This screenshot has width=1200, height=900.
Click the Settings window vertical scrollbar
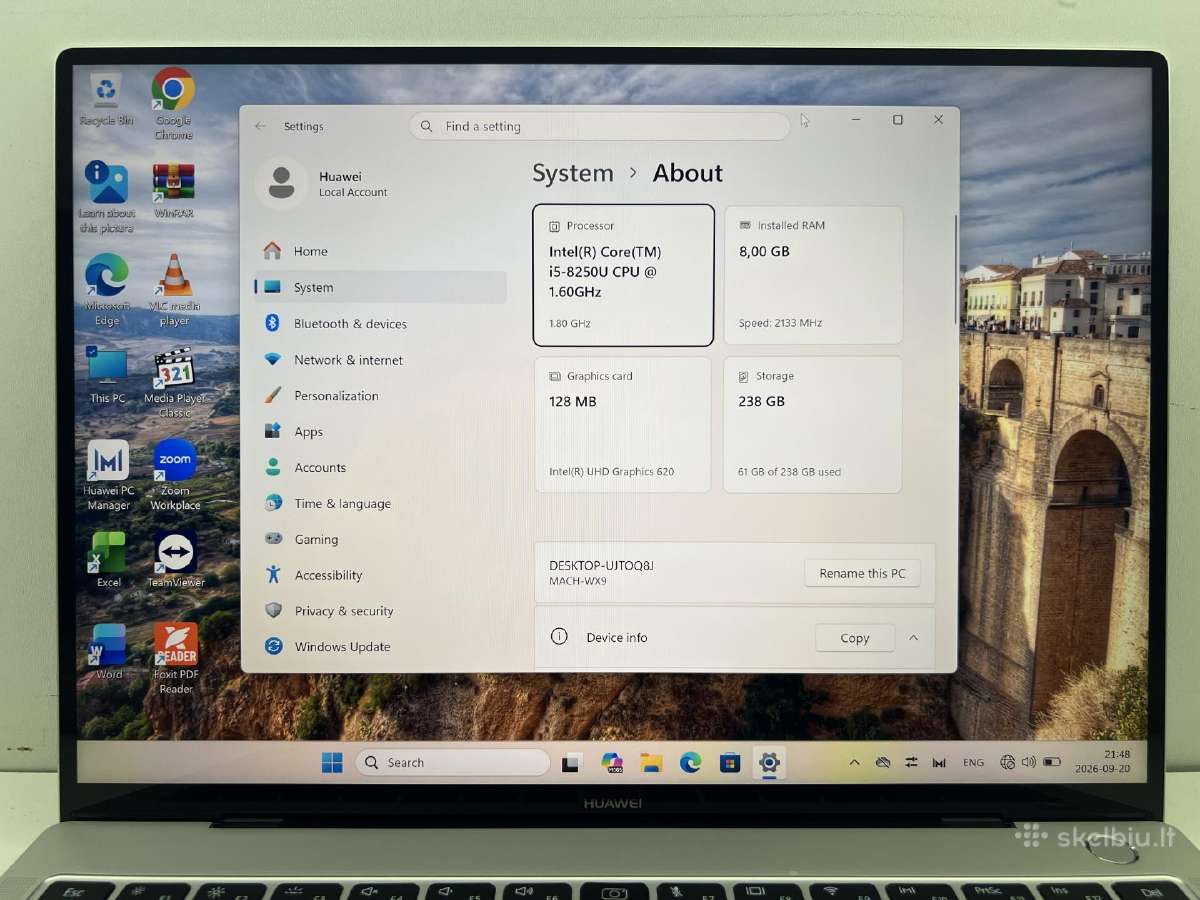pyautogui.click(x=954, y=268)
